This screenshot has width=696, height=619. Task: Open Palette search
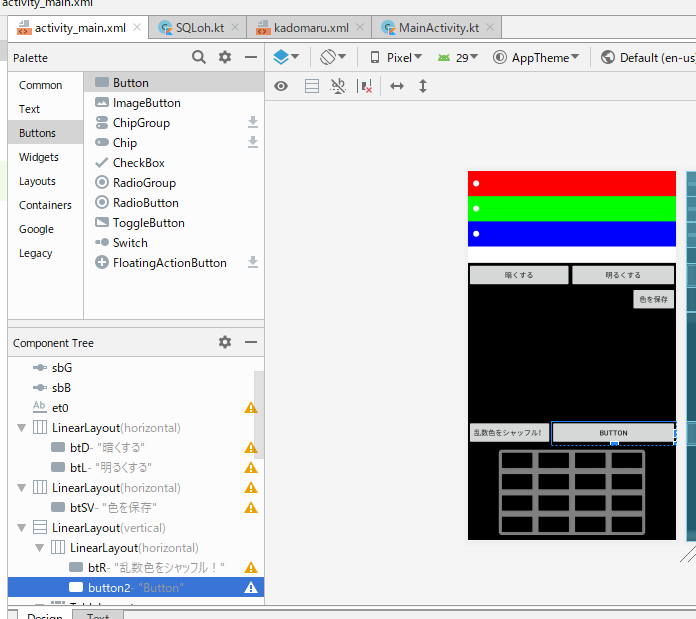pos(198,57)
